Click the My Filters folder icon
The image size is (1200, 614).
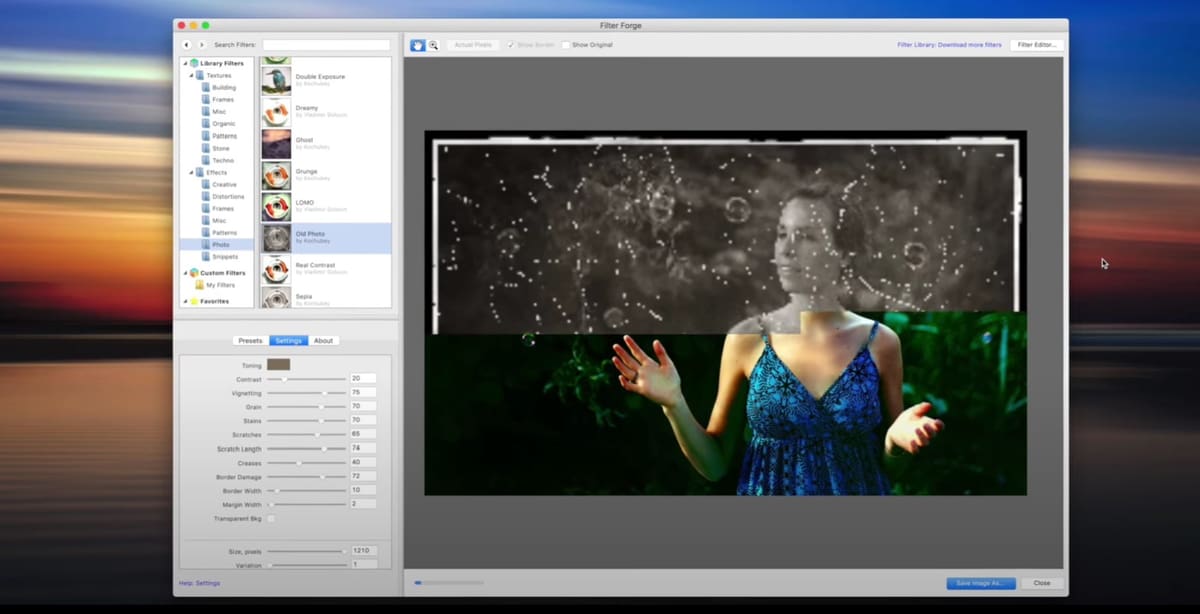click(x=199, y=285)
